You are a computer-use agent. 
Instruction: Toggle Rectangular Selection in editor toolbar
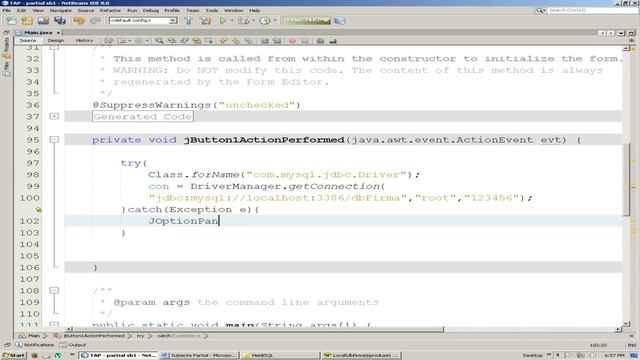click(209, 41)
